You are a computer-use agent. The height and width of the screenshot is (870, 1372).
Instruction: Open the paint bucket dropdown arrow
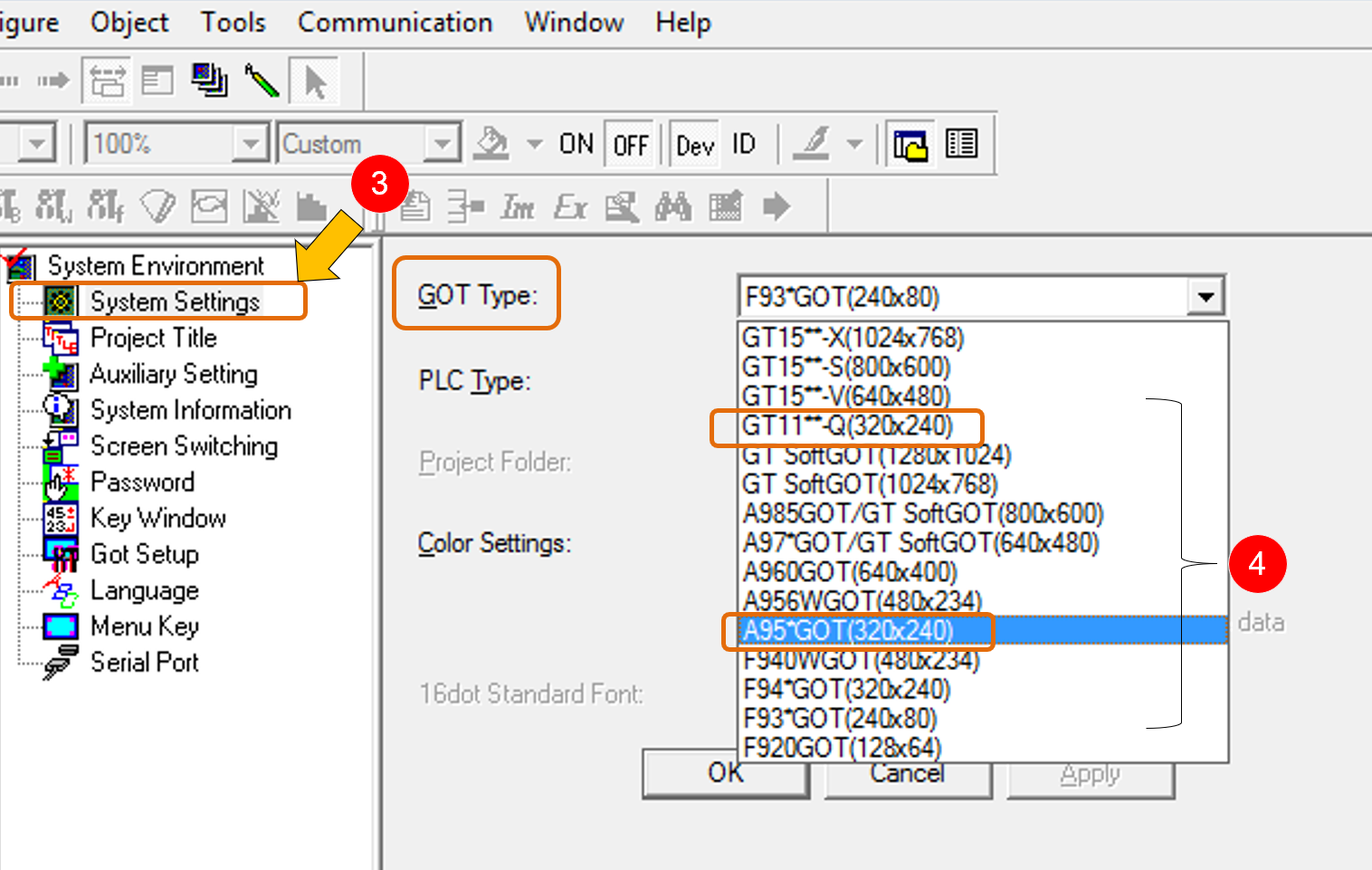(x=535, y=143)
